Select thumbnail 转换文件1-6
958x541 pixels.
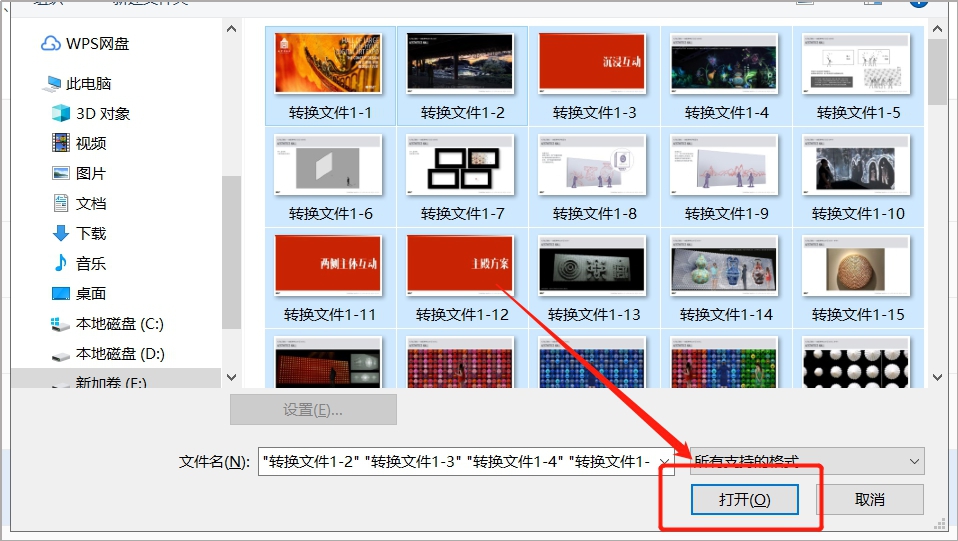[330, 177]
